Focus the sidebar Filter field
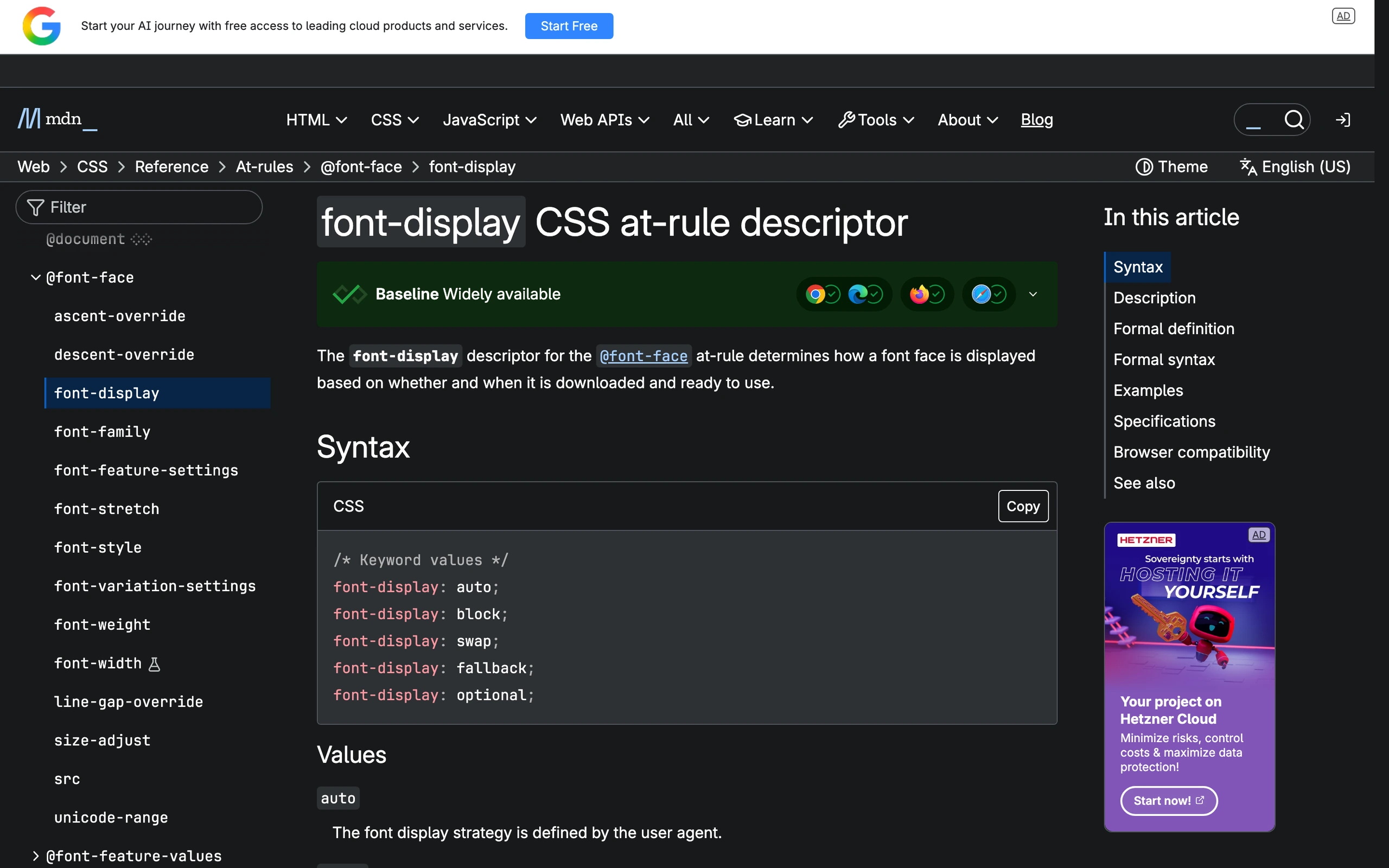 [x=139, y=207]
